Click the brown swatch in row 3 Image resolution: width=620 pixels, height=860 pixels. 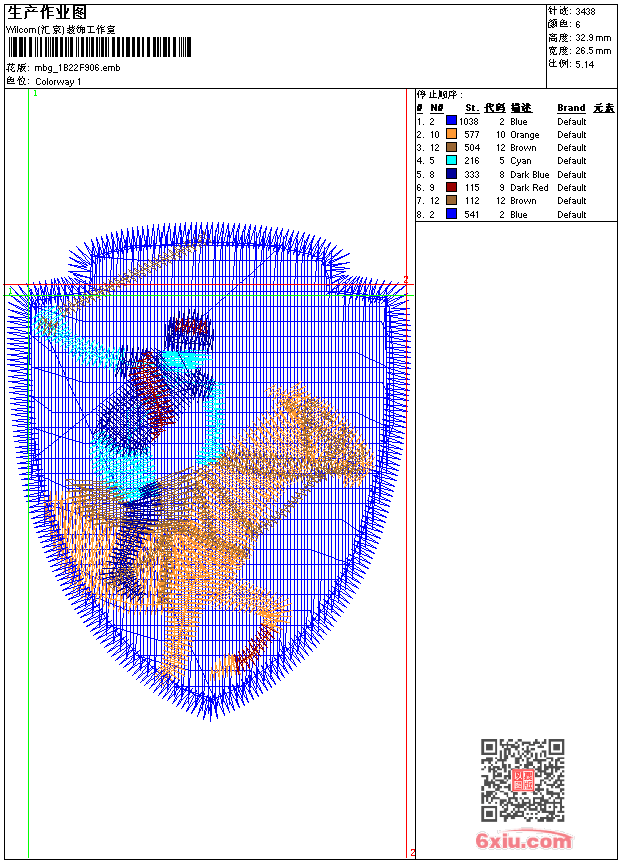pos(451,148)
